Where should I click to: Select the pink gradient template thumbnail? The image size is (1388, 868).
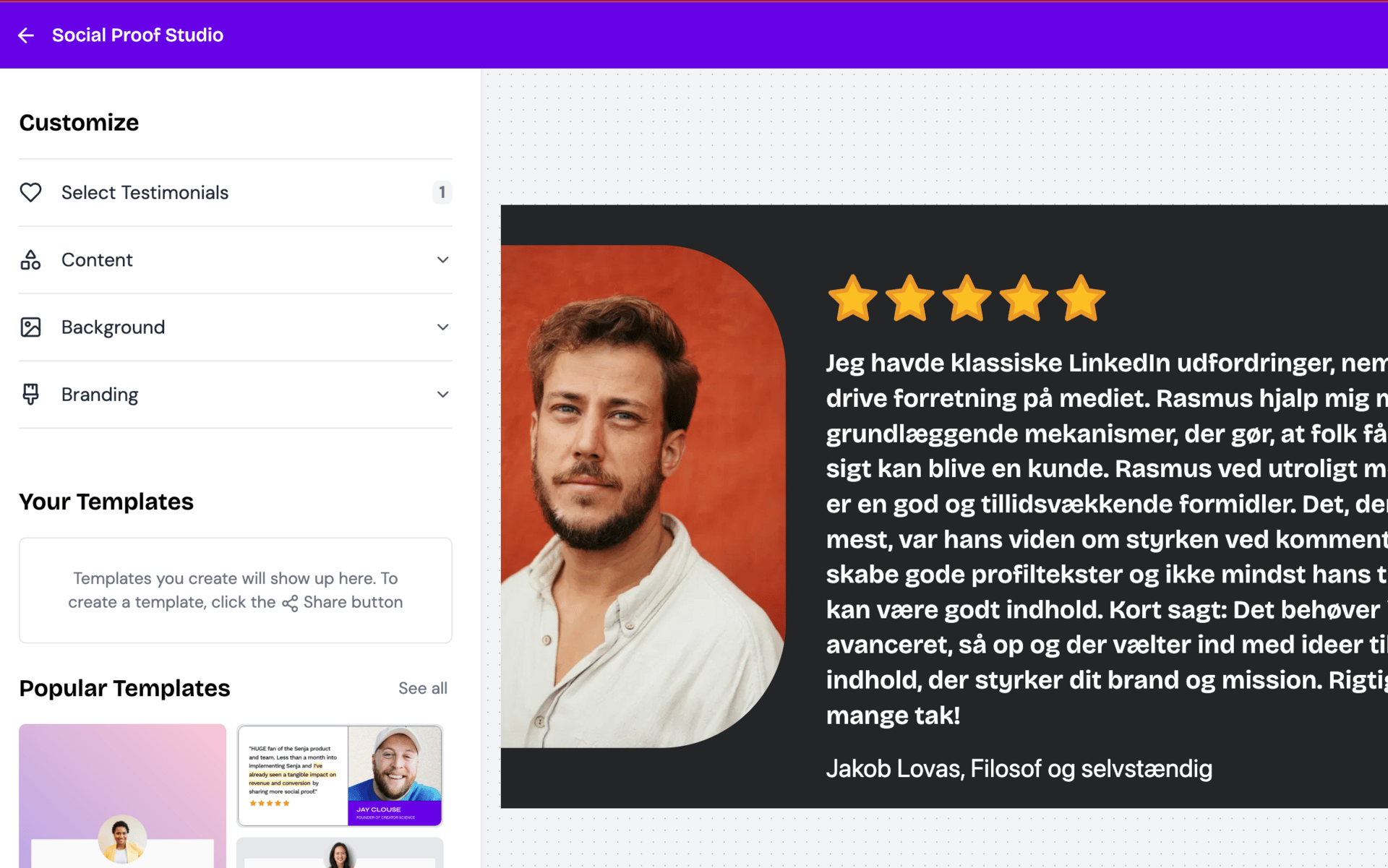(x=122, y=796)
